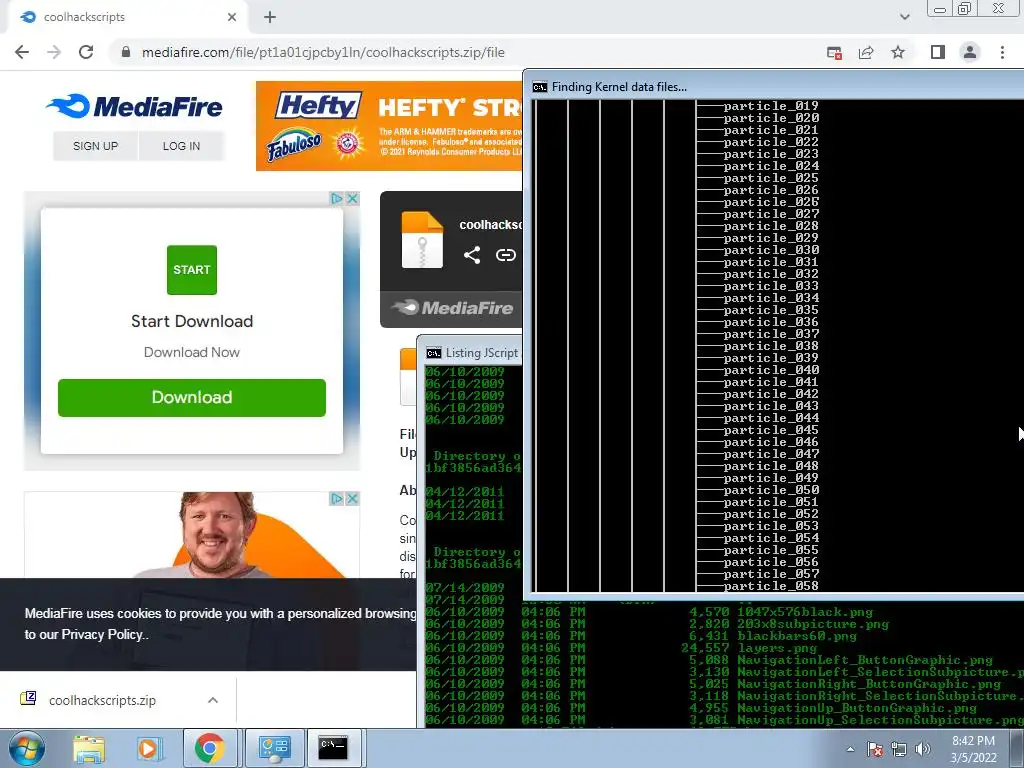Open Chrome profile avatar
This screenshot has height=768, width=1024.
click(x=970, y=52)
